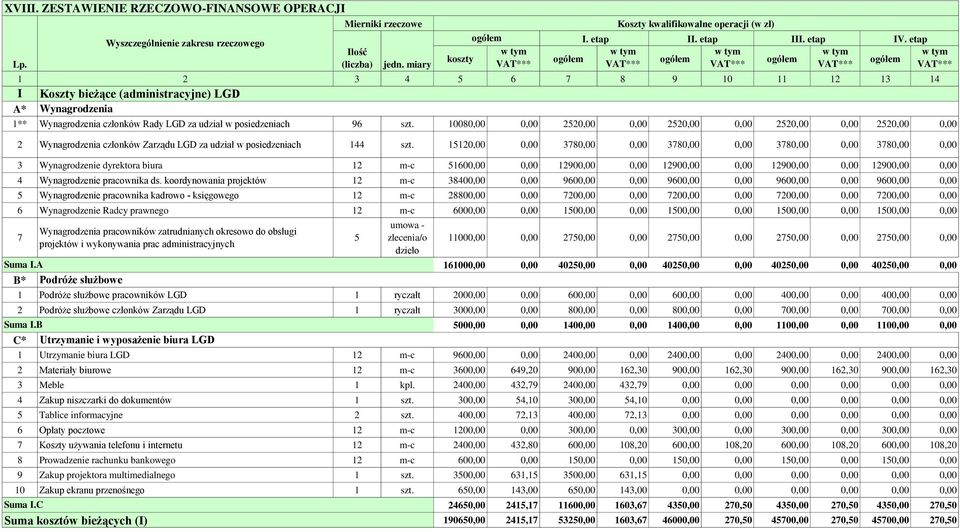Click the 'Ilość (liczba)' column header

click(357, 58)
